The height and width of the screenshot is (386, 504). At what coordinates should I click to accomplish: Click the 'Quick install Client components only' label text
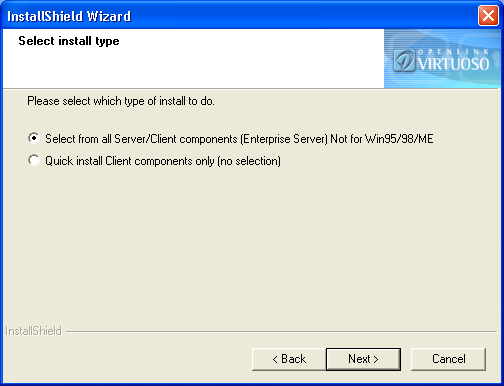pos(130,161)
